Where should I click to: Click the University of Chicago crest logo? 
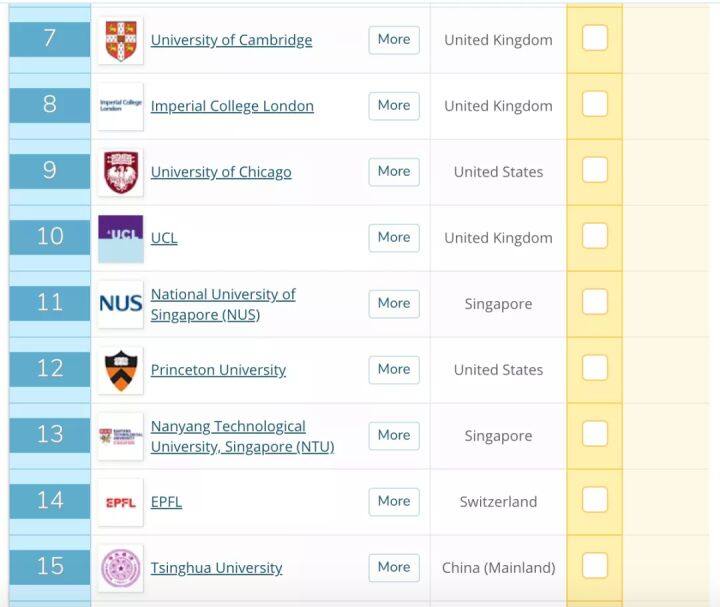point(121,172)
